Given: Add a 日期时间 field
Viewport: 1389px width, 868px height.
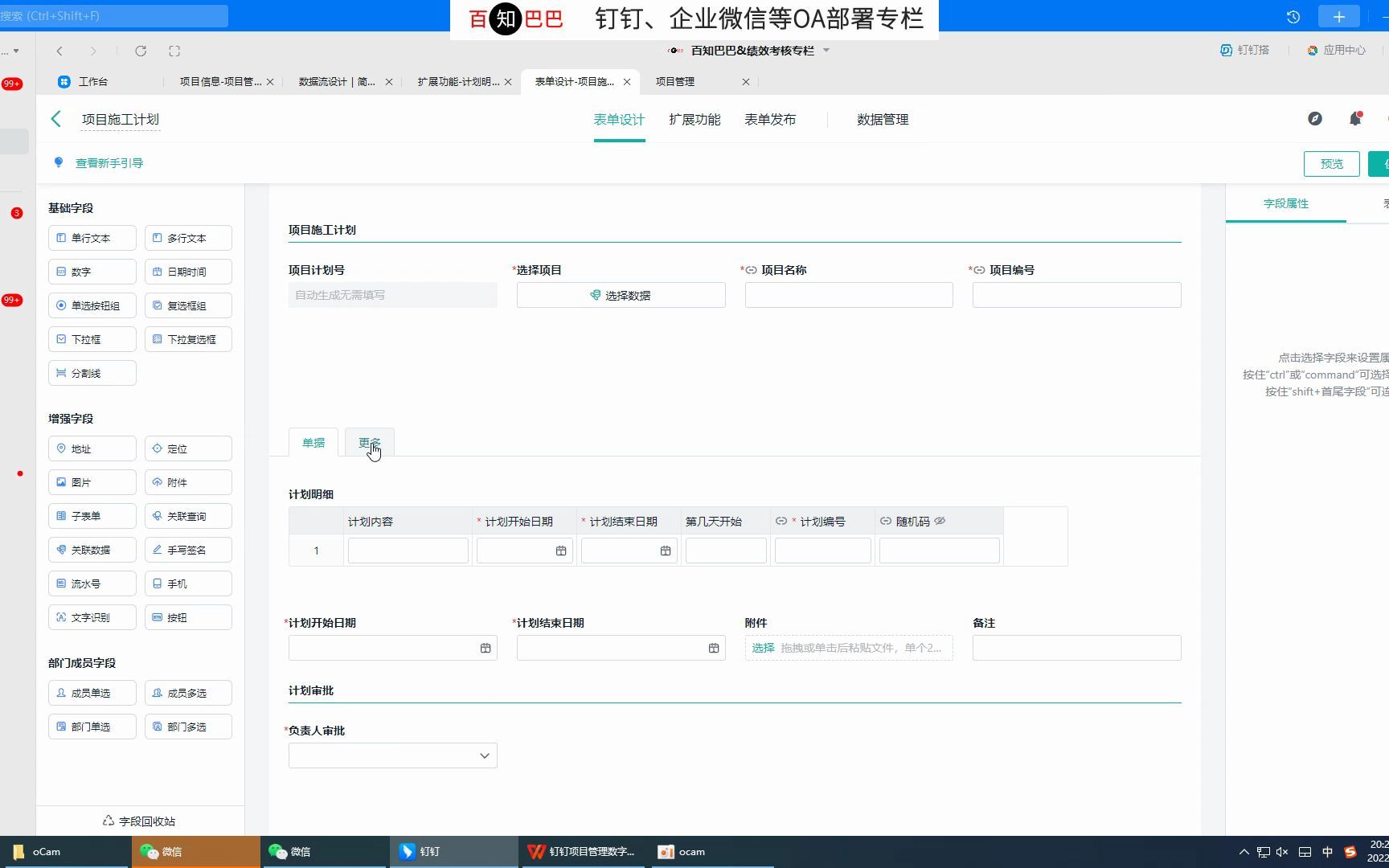Looking at the screenshot, I should (x=188, y=272).
